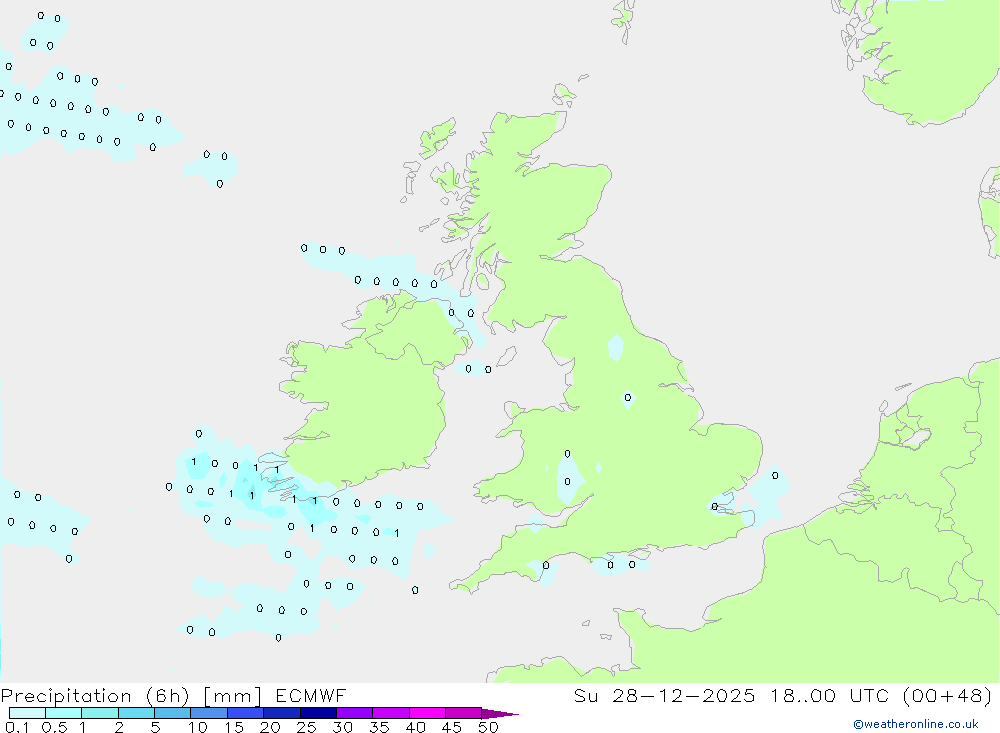Open the weatheronline.co.uk copyright link
Viewport: 1000px width, 733px height.
pos(916,724)
